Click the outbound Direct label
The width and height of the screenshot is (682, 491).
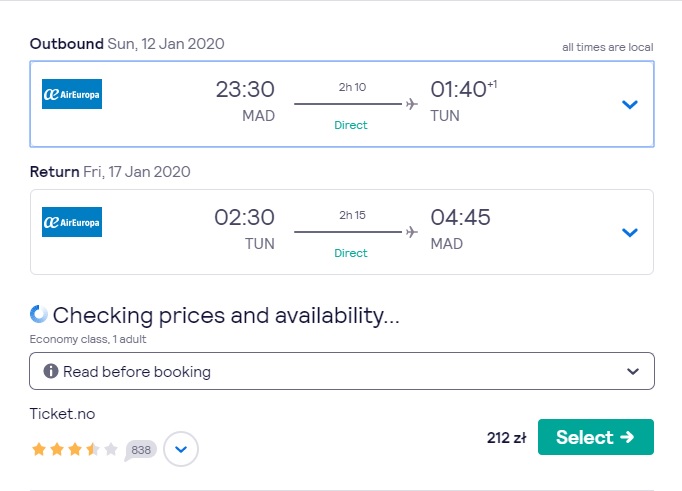351,125
